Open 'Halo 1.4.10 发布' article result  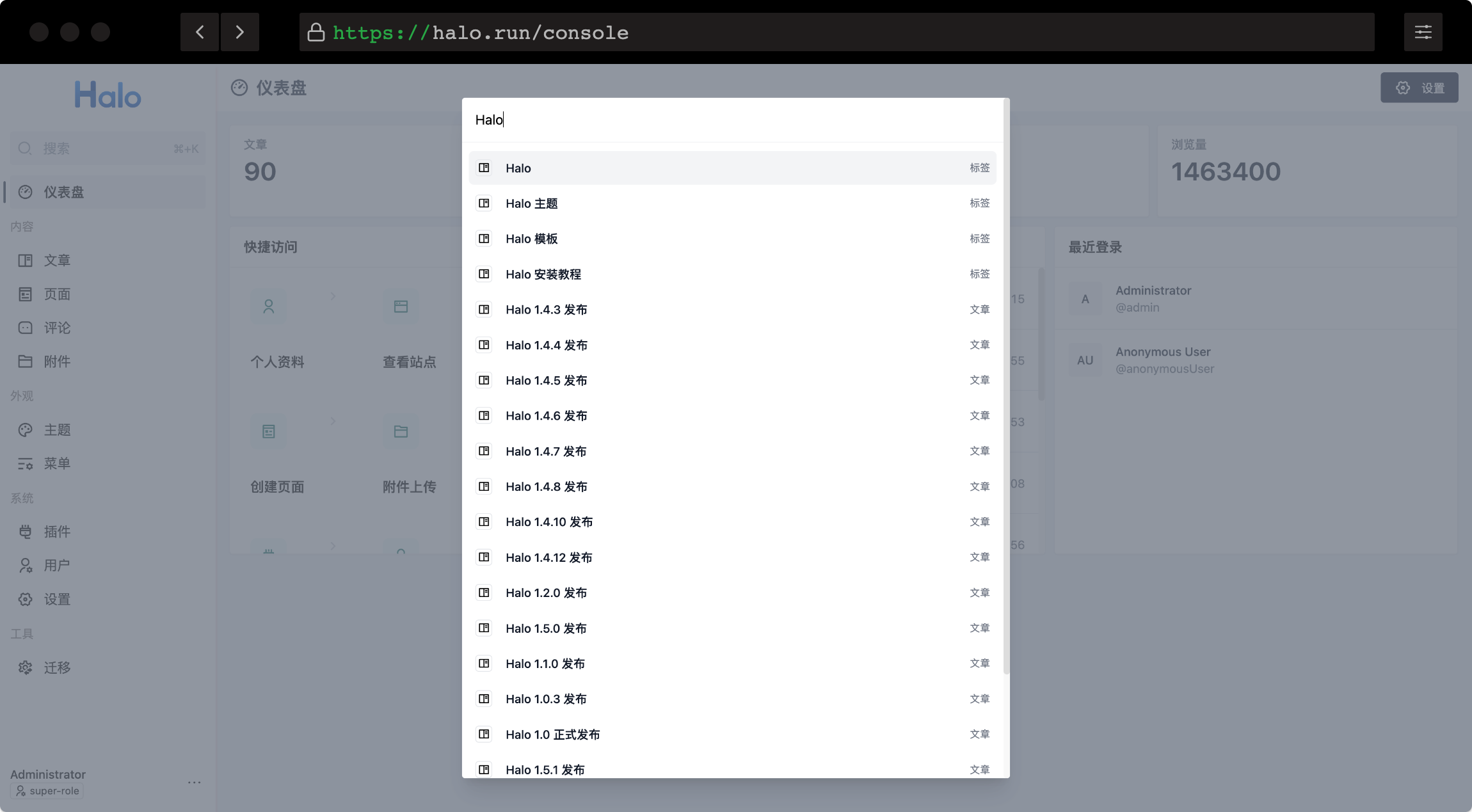(x=732, y=522)
